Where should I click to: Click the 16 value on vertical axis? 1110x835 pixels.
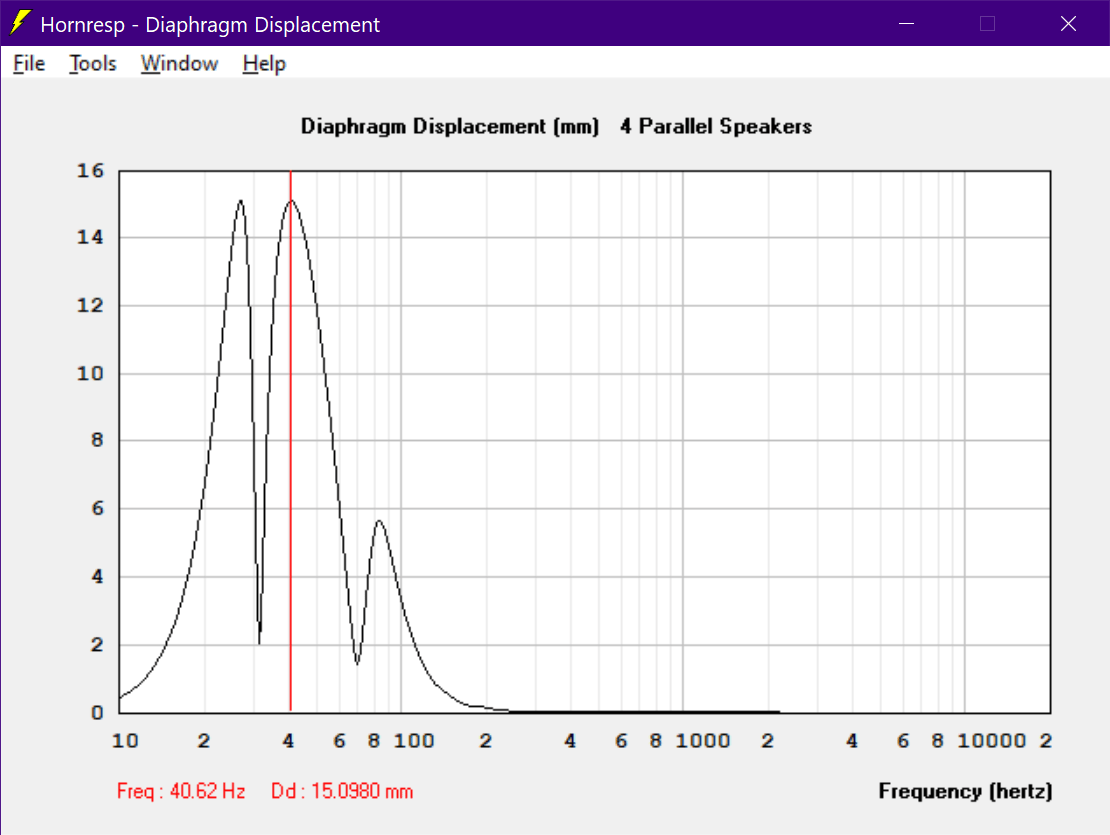point(91,171)
